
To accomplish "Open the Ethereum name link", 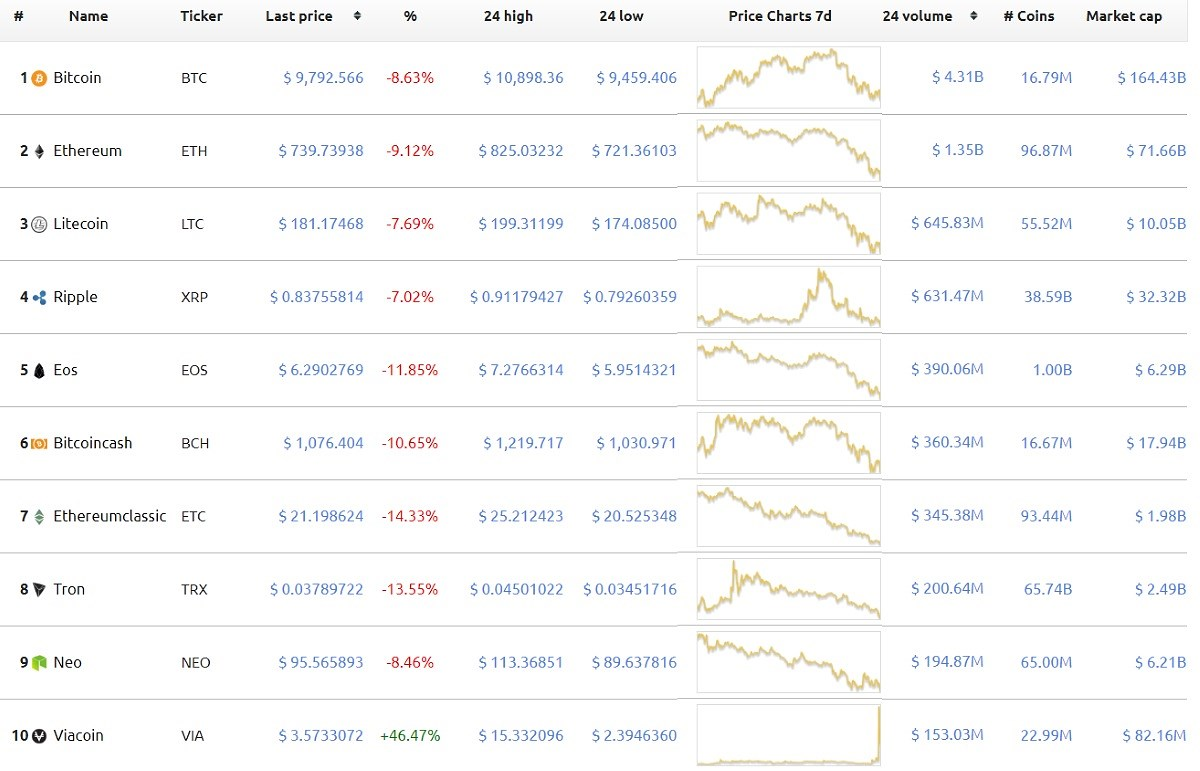I will pos(87,151).
